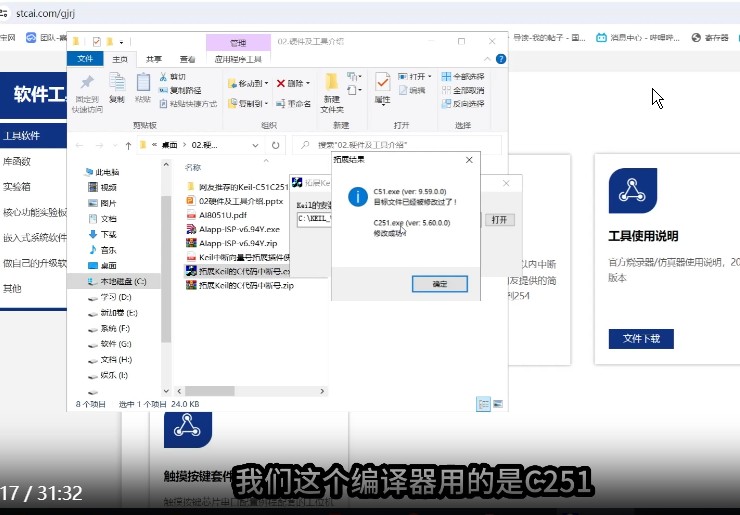The image size is (740, 515).
Task: Click 编辑 (Edit) in the Open group
Action: (412, 90)
